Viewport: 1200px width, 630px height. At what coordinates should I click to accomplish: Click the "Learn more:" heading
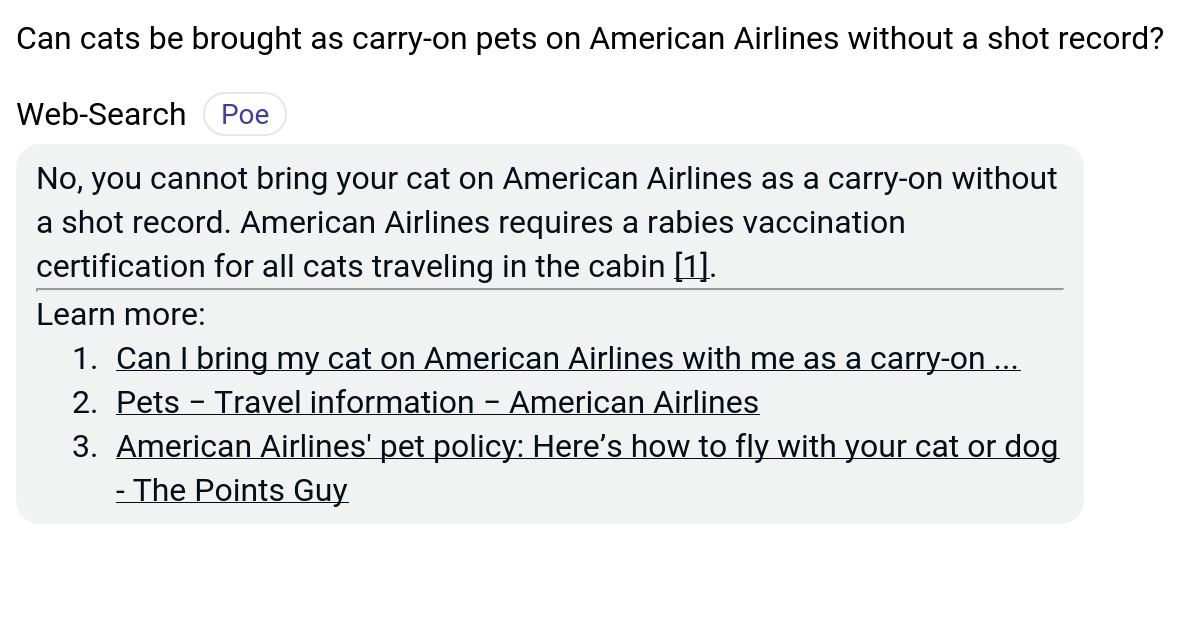[x=120, y=314]
